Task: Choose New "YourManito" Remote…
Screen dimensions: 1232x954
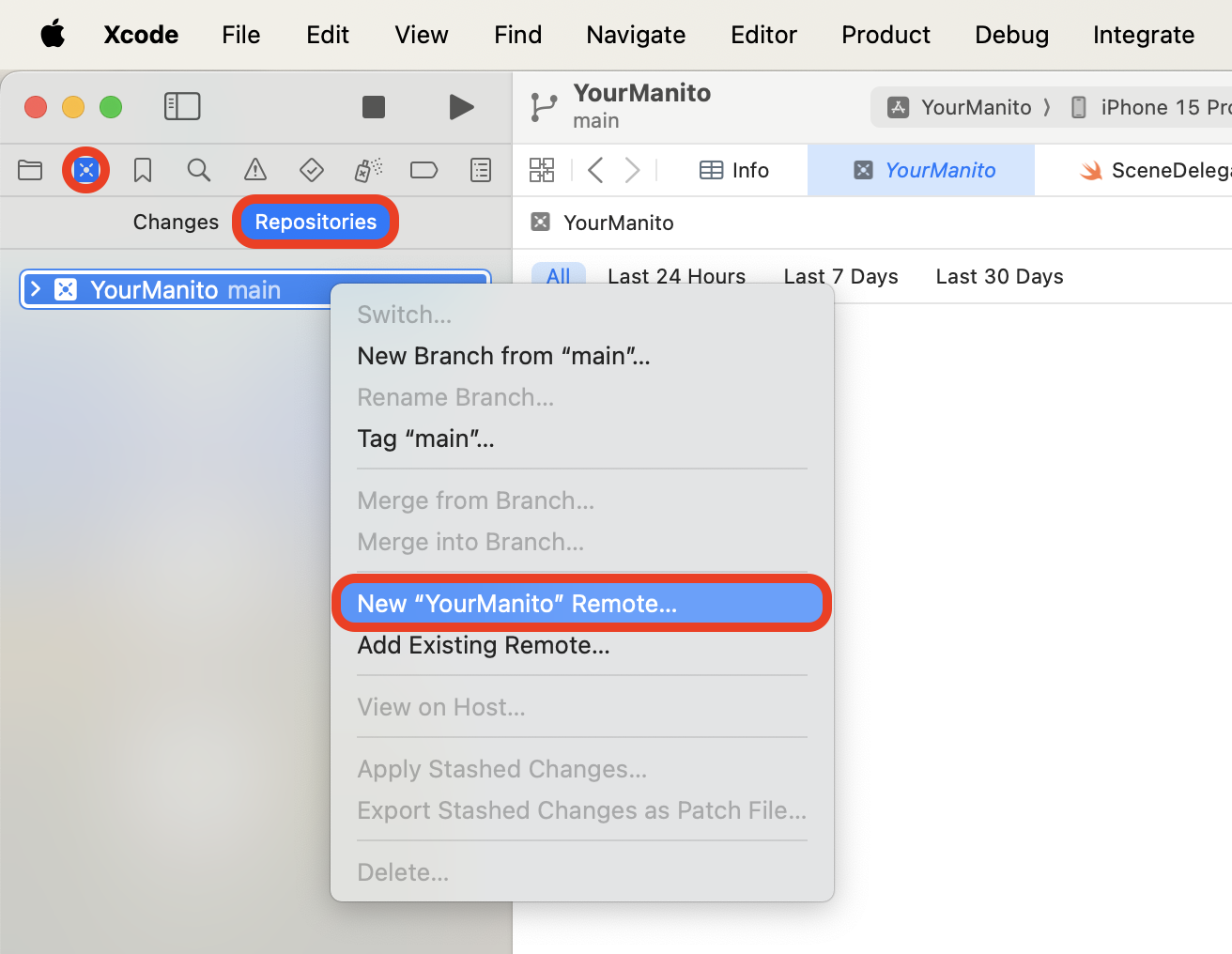Action: pos(582,604)
